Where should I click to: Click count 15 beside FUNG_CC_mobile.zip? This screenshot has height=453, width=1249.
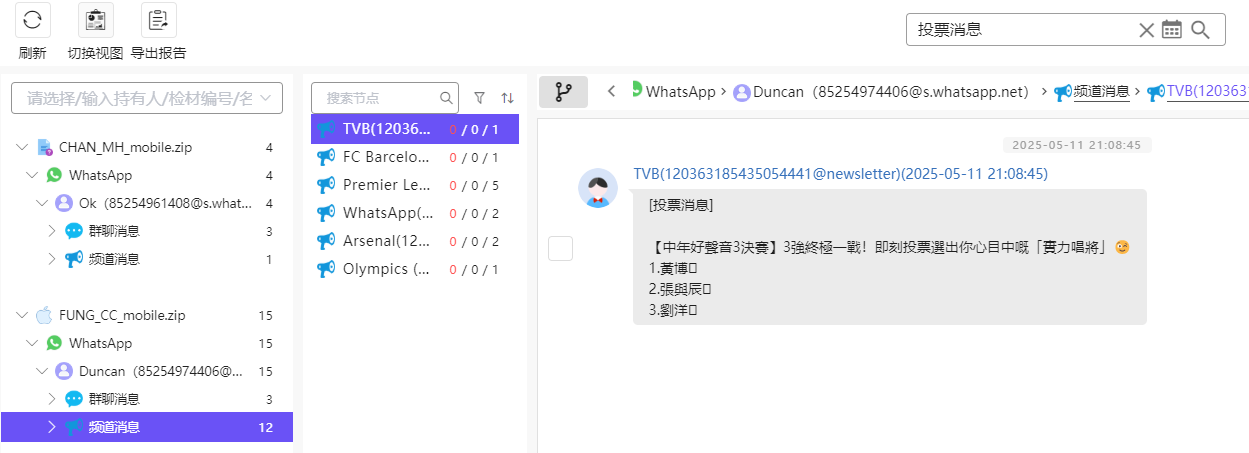coord(265,315)
